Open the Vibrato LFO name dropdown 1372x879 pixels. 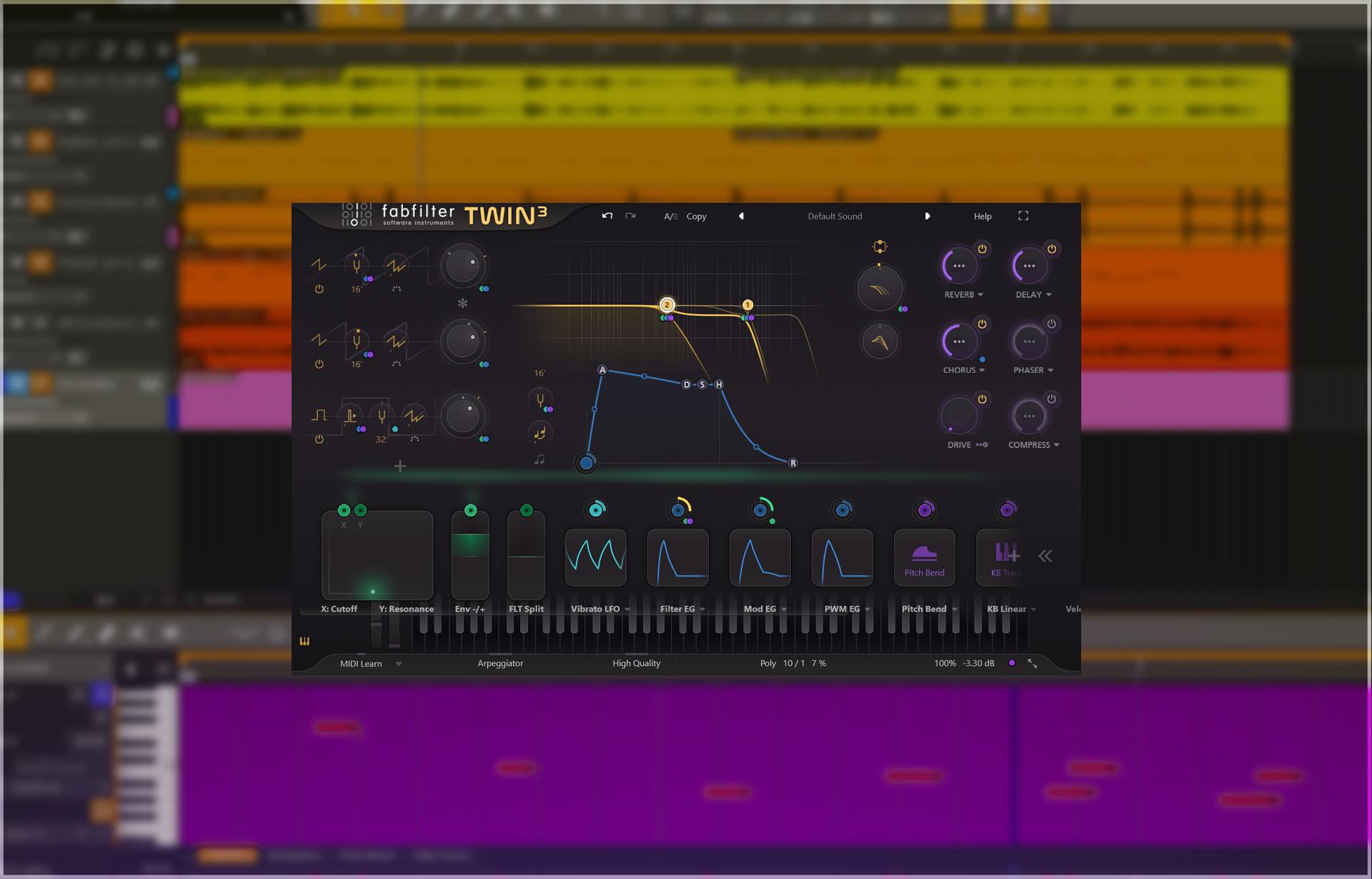[600, 609]
